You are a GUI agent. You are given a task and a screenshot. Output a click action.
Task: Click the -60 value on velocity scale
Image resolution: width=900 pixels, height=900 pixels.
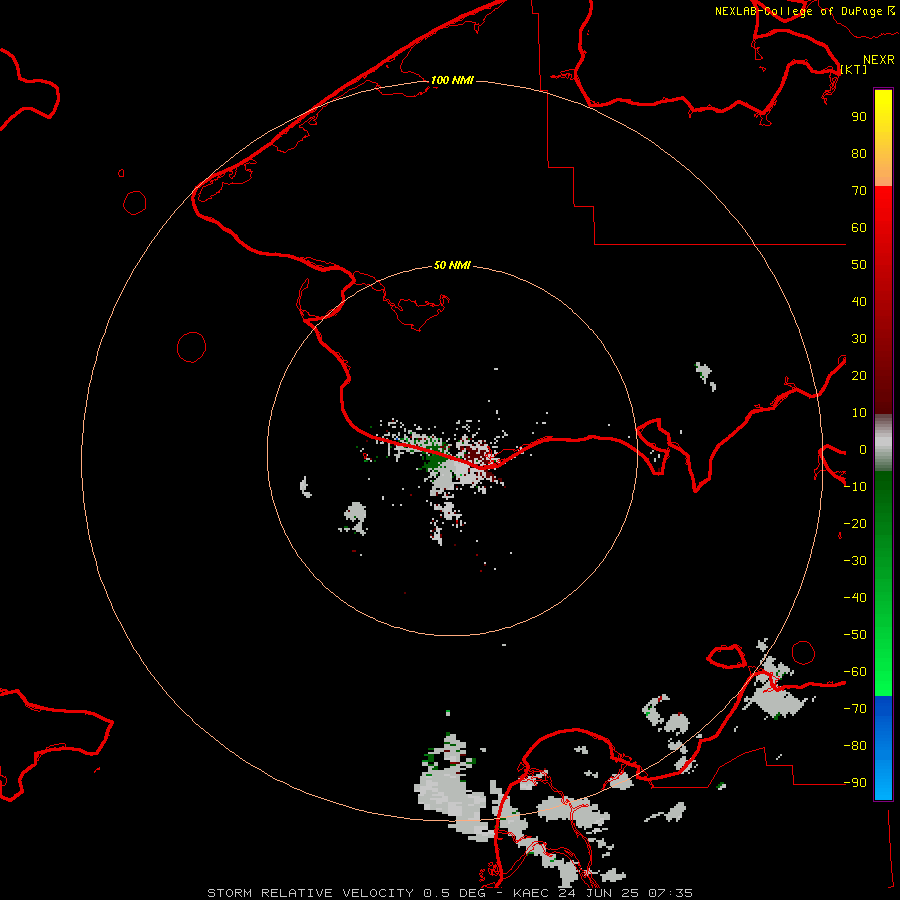855,672
